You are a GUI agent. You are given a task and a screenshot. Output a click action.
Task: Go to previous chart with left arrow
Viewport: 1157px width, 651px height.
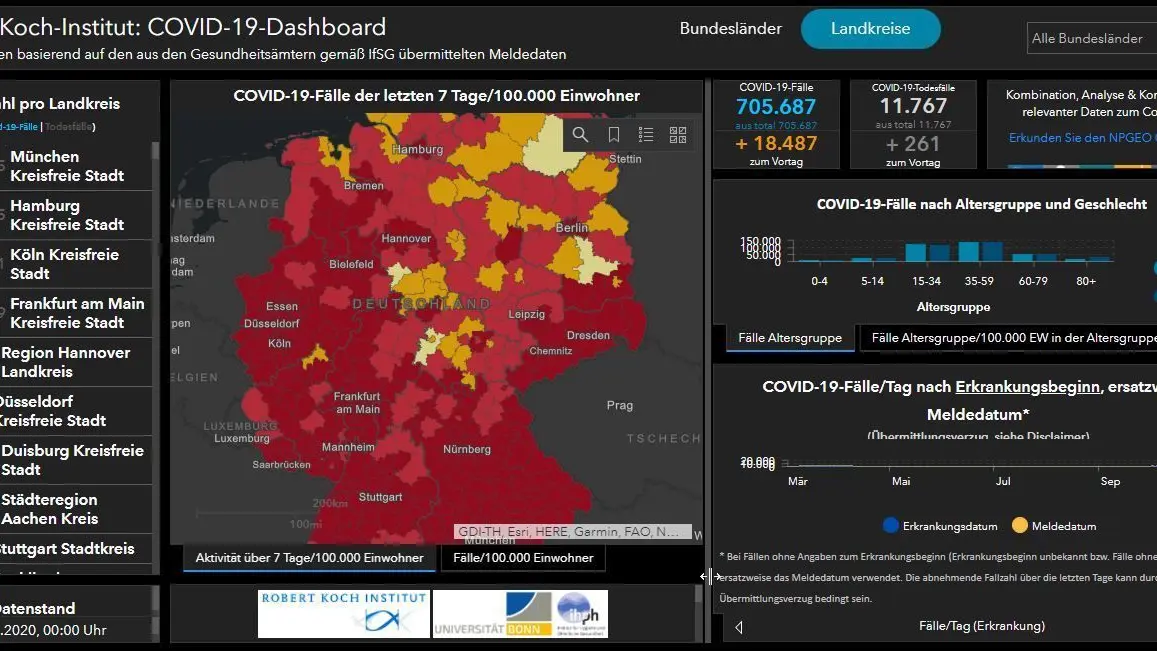[x=739, y=627]
